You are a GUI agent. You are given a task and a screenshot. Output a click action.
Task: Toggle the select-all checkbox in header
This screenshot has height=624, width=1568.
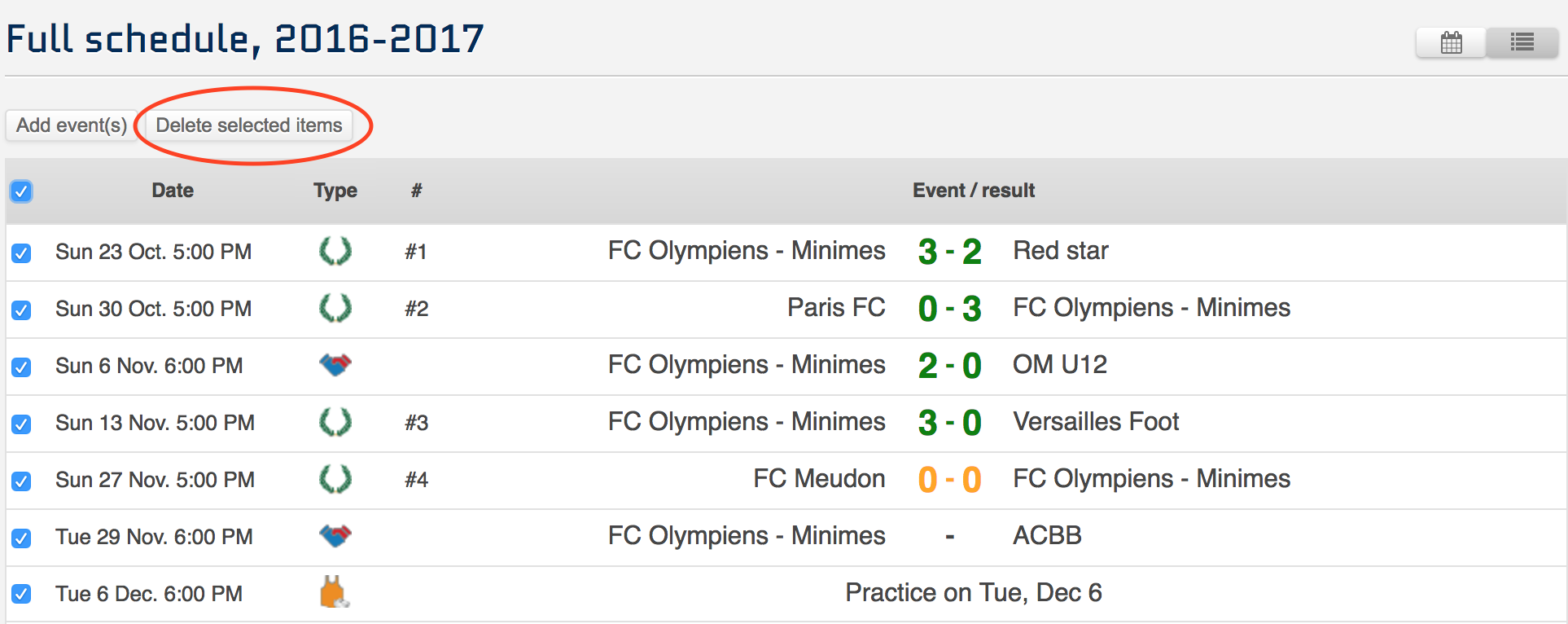(x=21, y=191)
